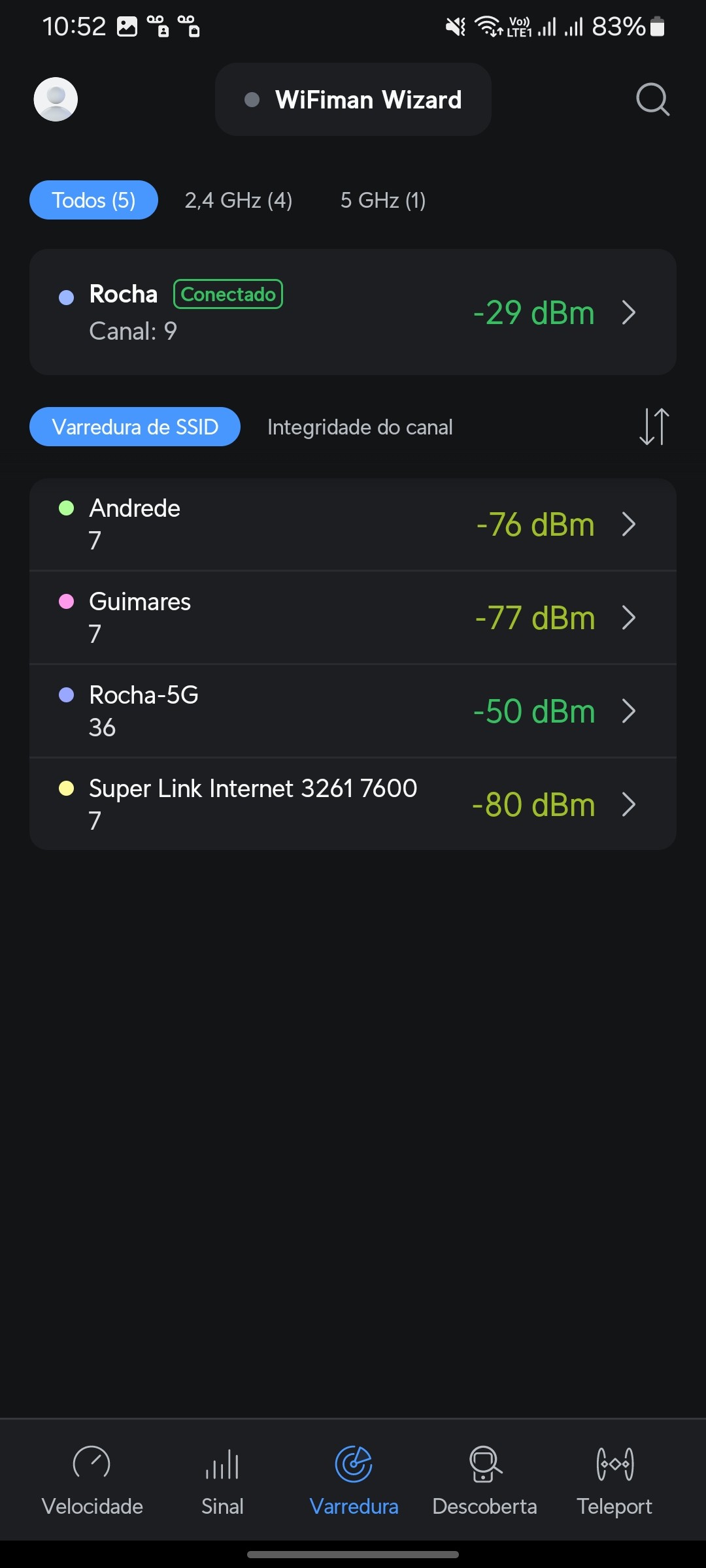Switch to Varredura de SSID tab
Viewport: 706px width, 1568px height.
click(135, 427)
